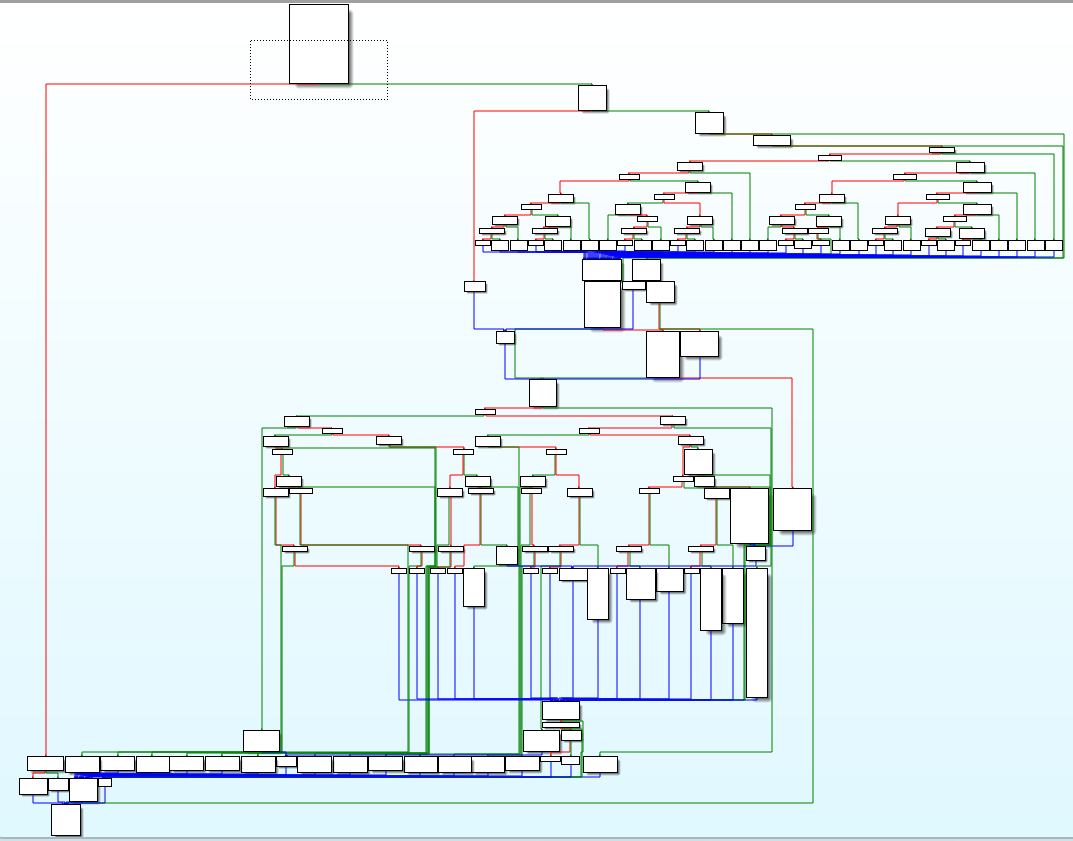Click the leftmost node in the bottom row
Viewport: 1073px width, 841px height.
45,764
